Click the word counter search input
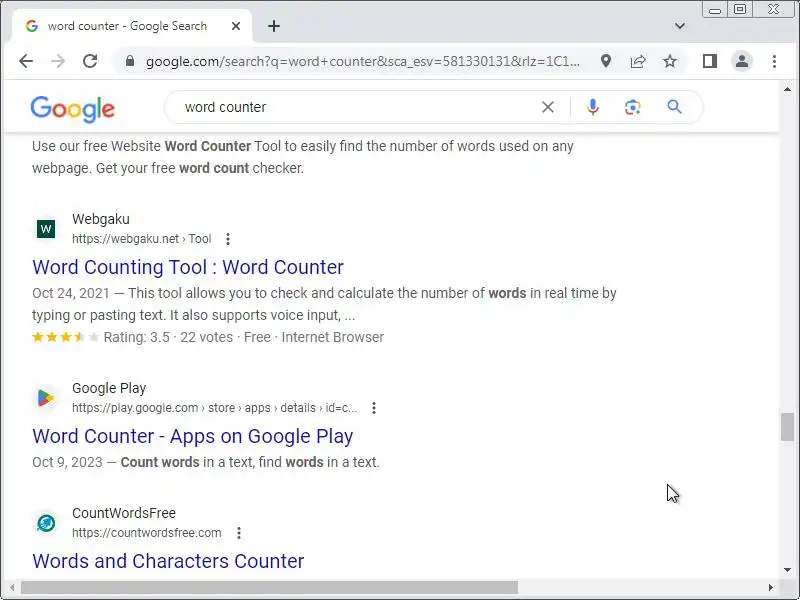Image resolution: width=800 pixels, height=600 pixels. click(x=357, y=107)
